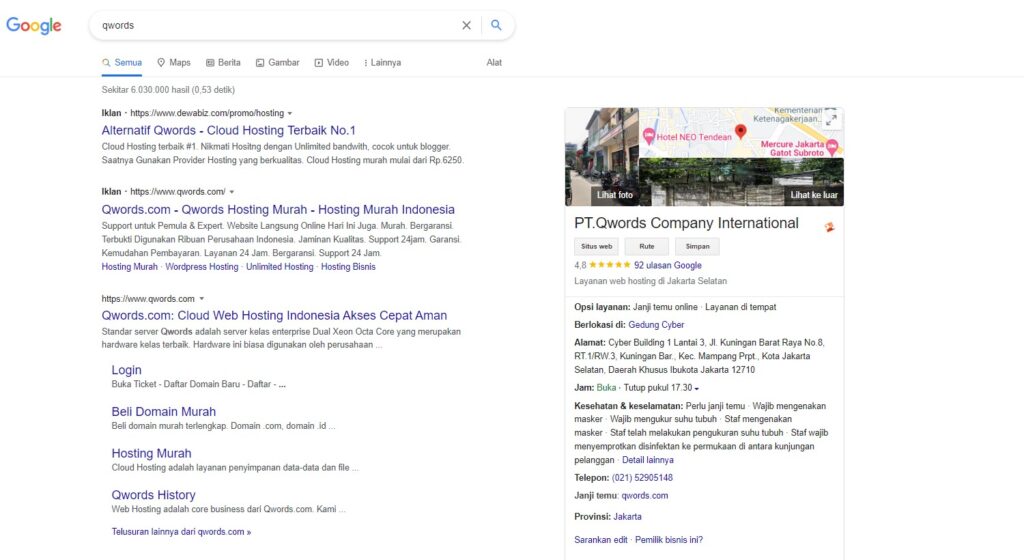Open dropdown arrow next to dewabiz.com ad URL

click(290, 114)
